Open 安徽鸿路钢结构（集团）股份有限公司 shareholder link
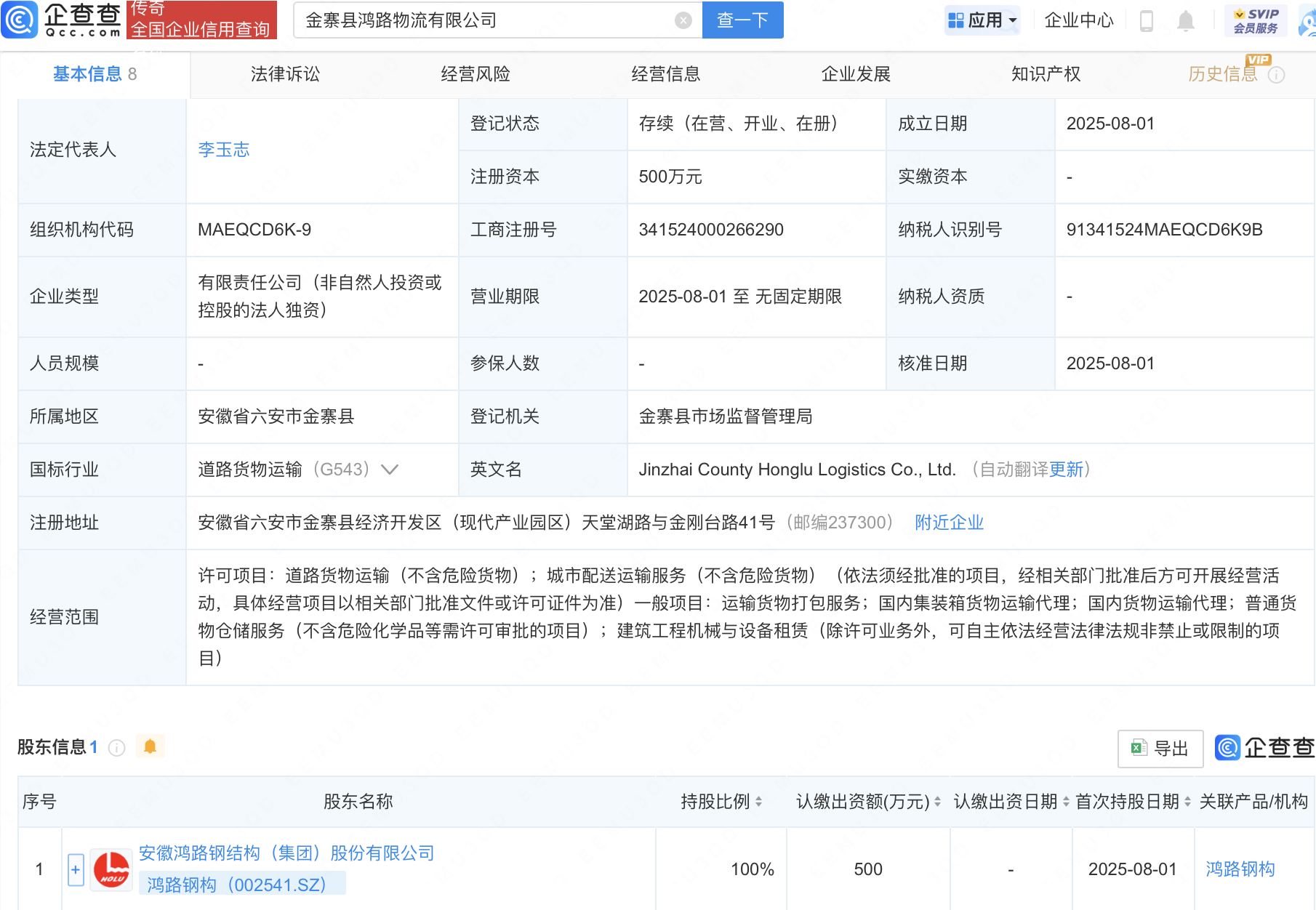 tap(286, 853)
